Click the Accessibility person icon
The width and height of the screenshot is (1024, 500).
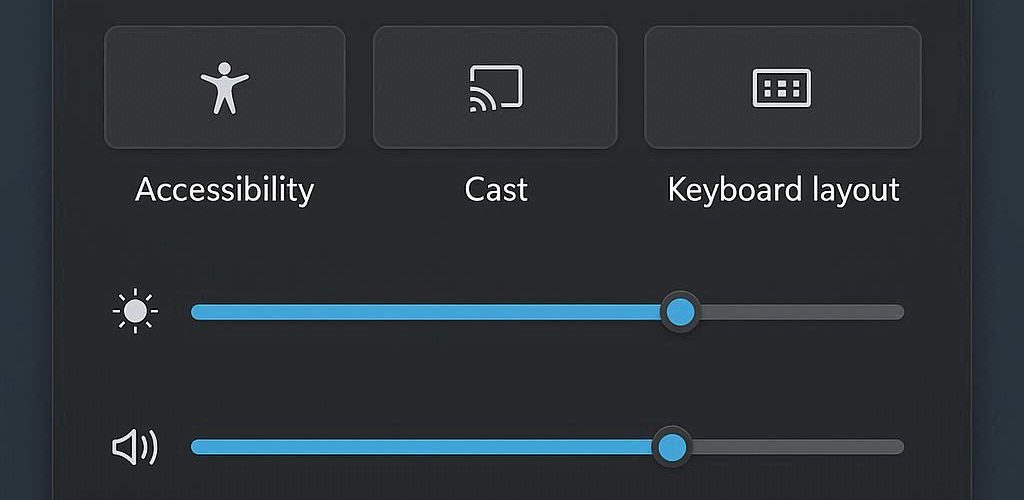225,88
